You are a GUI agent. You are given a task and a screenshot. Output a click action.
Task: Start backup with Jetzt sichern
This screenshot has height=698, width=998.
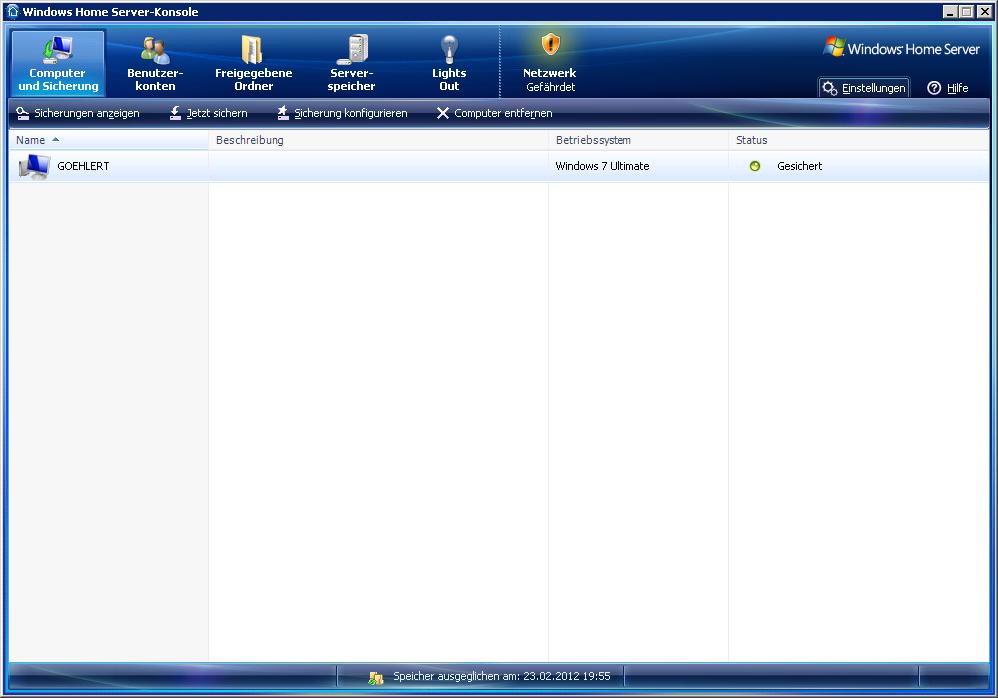pyautogui.click(x=208, y=113)
